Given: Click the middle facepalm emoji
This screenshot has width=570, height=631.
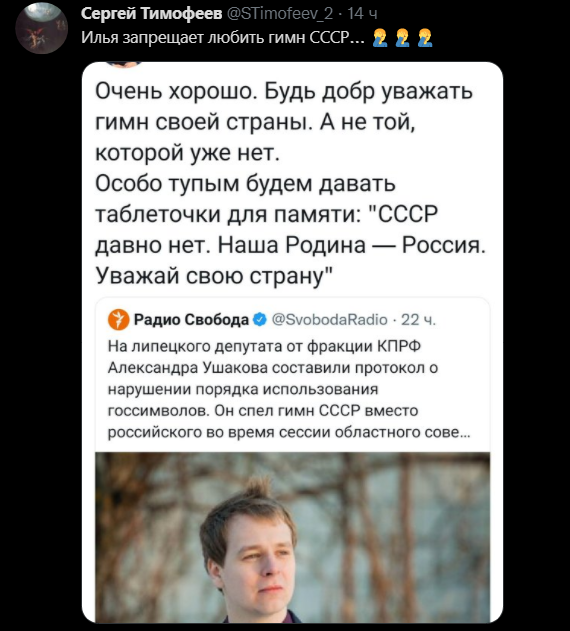Looking at the screenshot, I should [x=402, y=38].
